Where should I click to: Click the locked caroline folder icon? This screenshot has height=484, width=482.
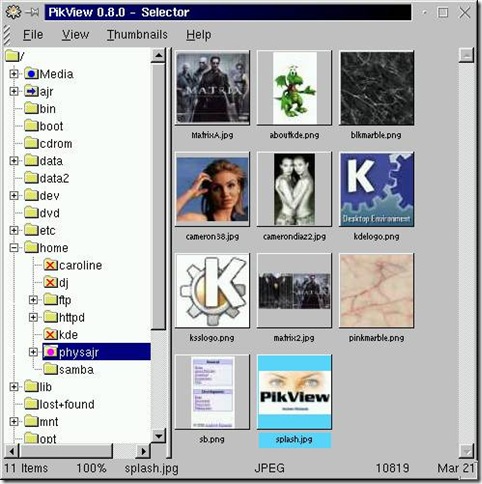click(x=50, y=265)
